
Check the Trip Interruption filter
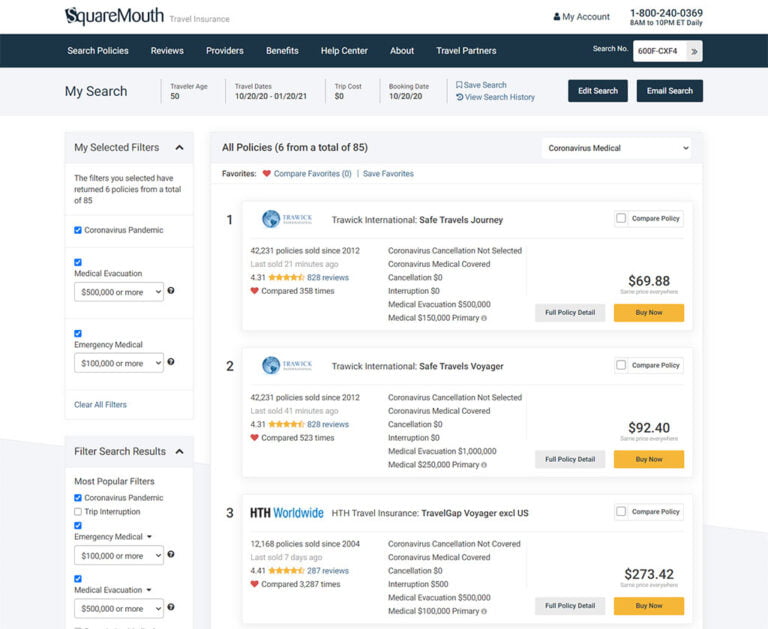pyautogui.click(x=78, y=511)
